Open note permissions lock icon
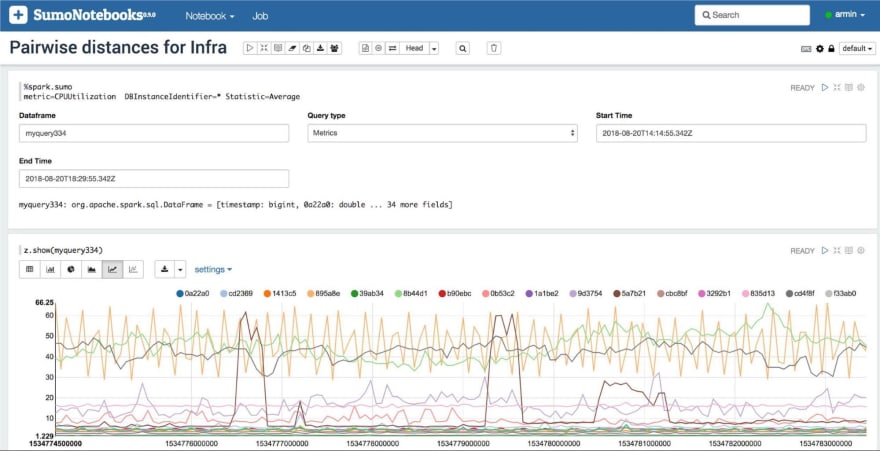The width and height of the screenshot is (880, 451). (x=831, y=49)
